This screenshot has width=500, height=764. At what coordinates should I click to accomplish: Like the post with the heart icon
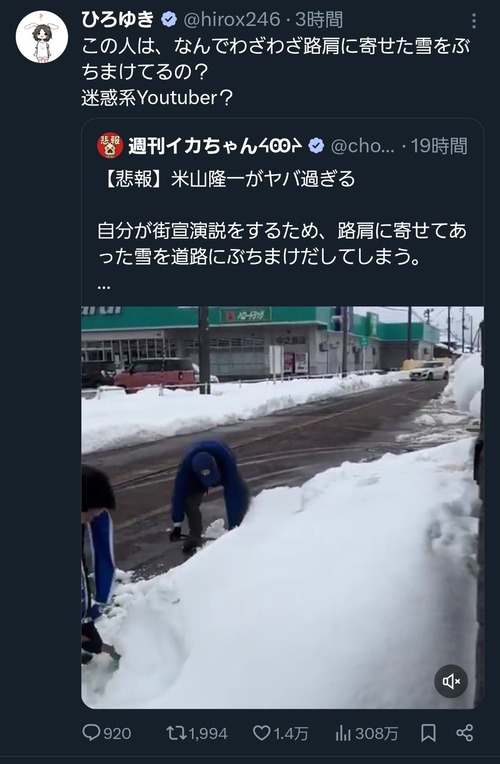[x=262, y=732]
